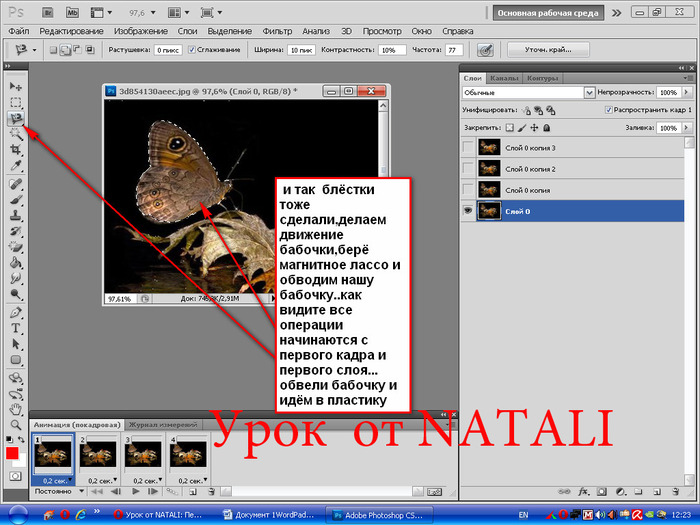Select the Paint Bucket tool
Image resolution: width=700 pixels, height=525 pixels.
(16, 262)
